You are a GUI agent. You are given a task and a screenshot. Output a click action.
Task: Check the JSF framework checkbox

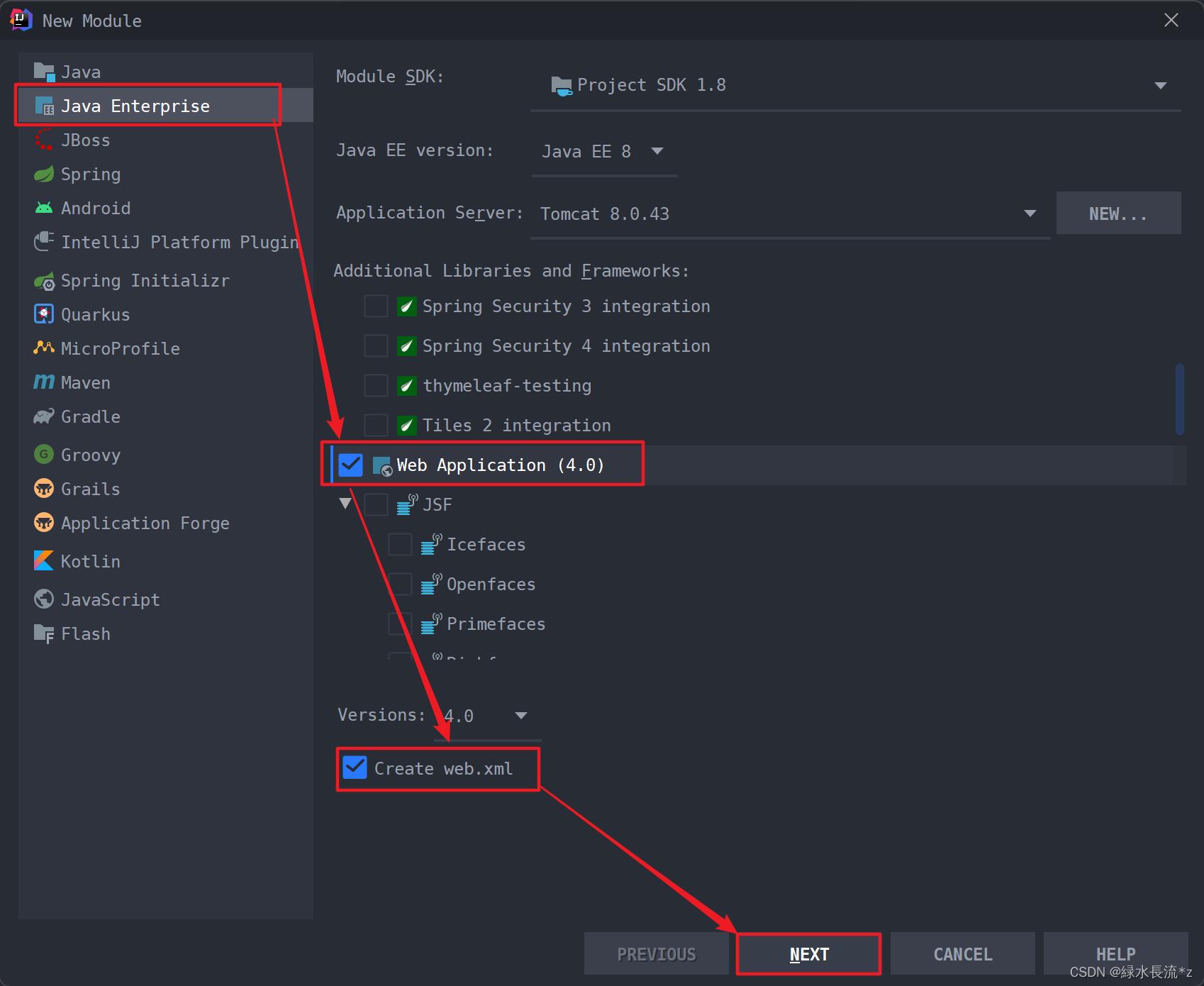point(376,505)
